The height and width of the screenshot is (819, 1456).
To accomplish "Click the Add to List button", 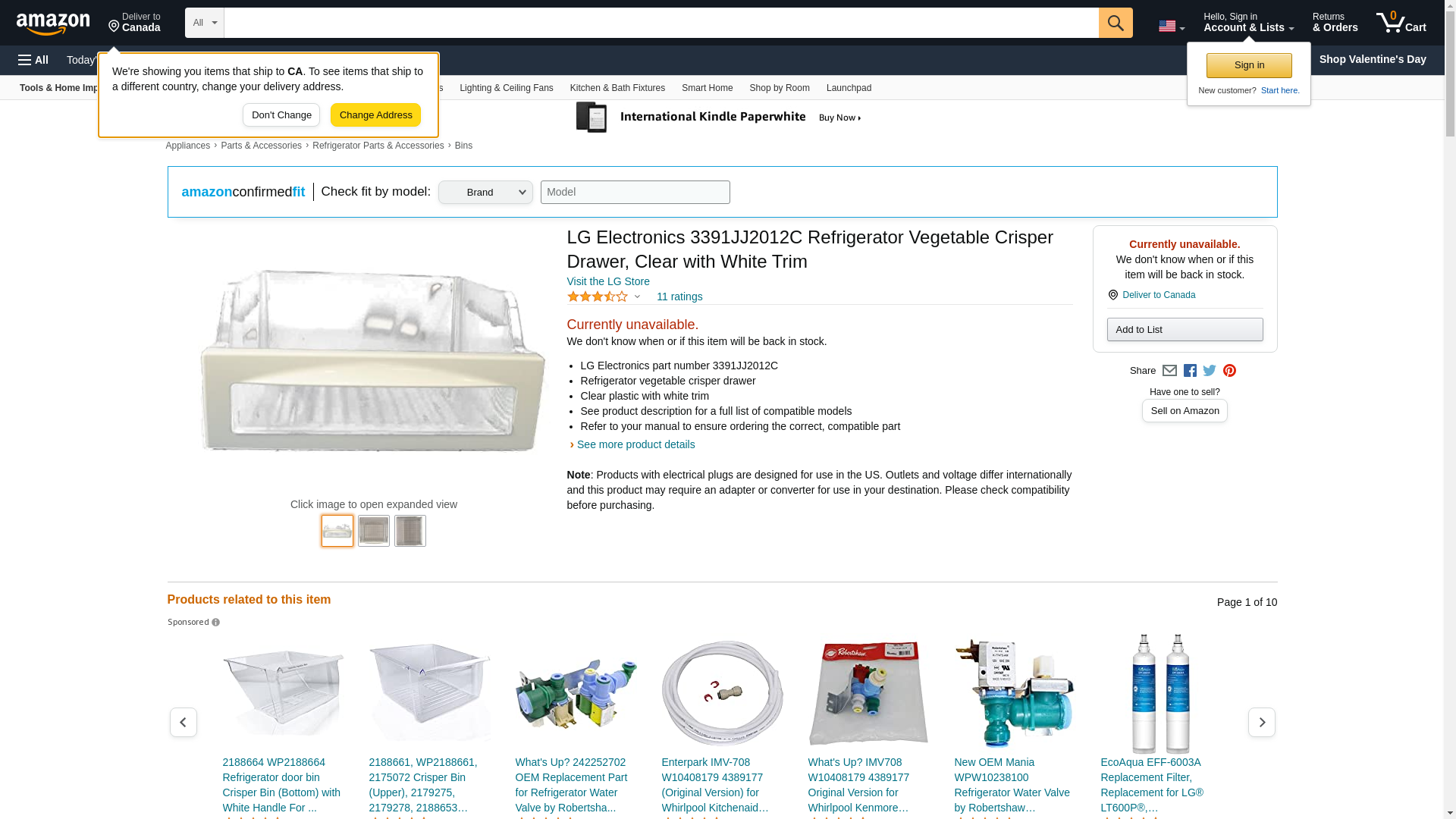I will tap(1185, 330).
